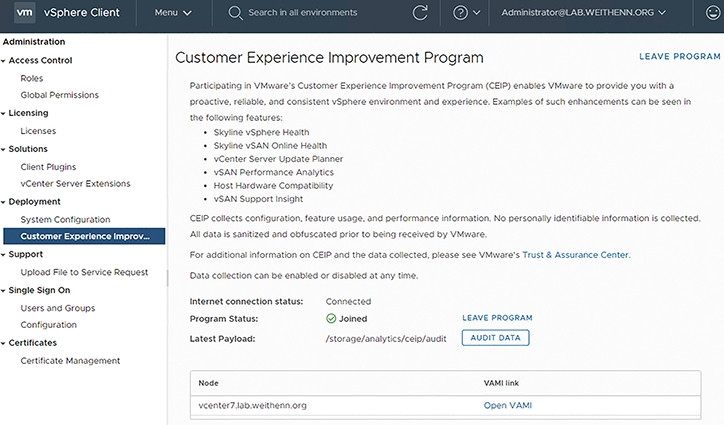Click the /storage/analytics/ceip/audit payload path
Viewport: 724px width, 425px height.
tap(386, 339)
